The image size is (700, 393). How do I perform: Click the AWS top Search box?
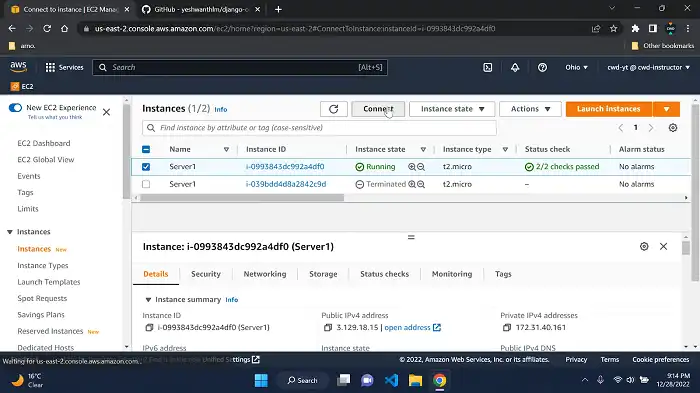click(240, 67)
